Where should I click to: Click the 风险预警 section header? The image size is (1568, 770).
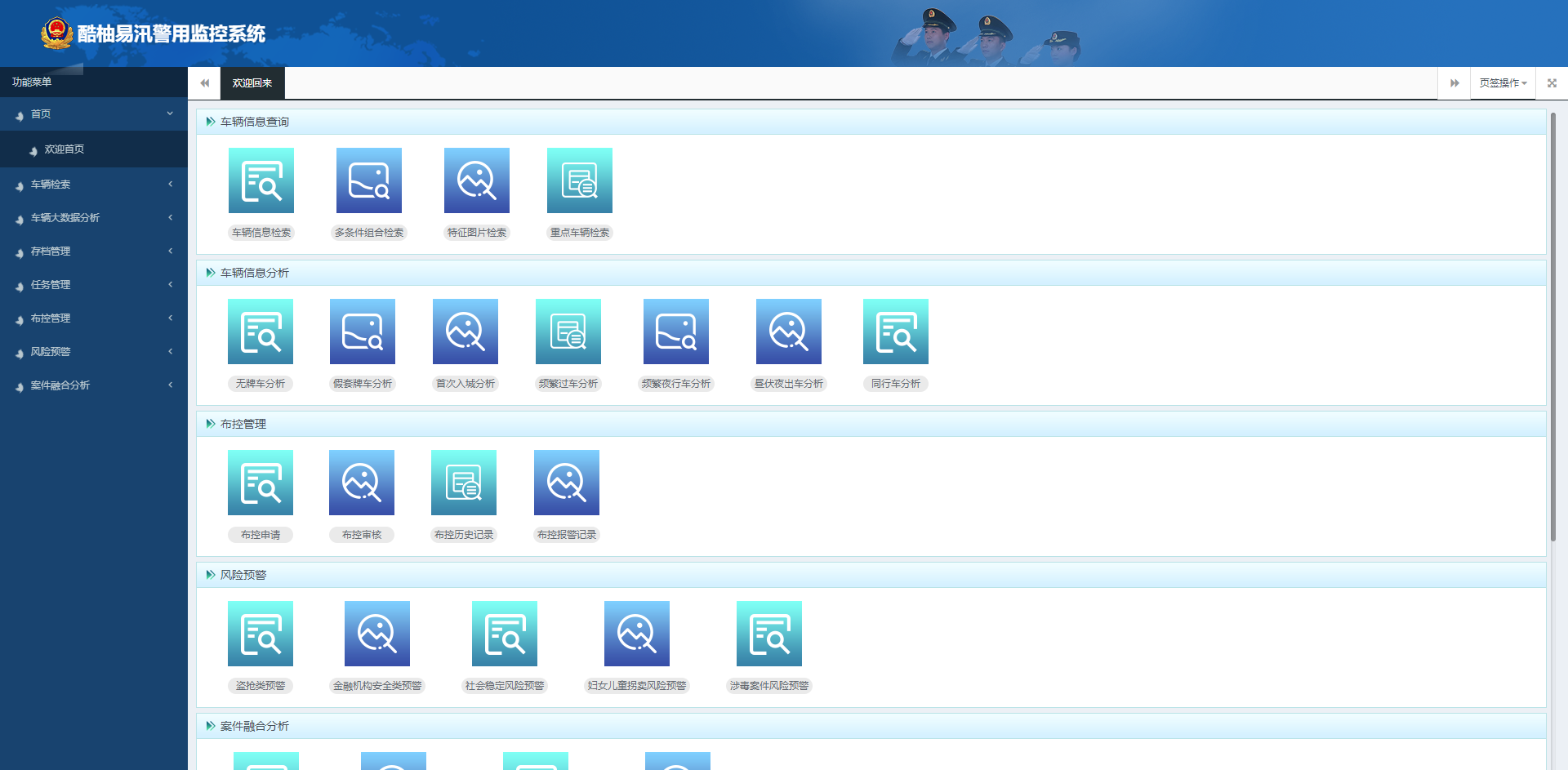click(871, 575)
